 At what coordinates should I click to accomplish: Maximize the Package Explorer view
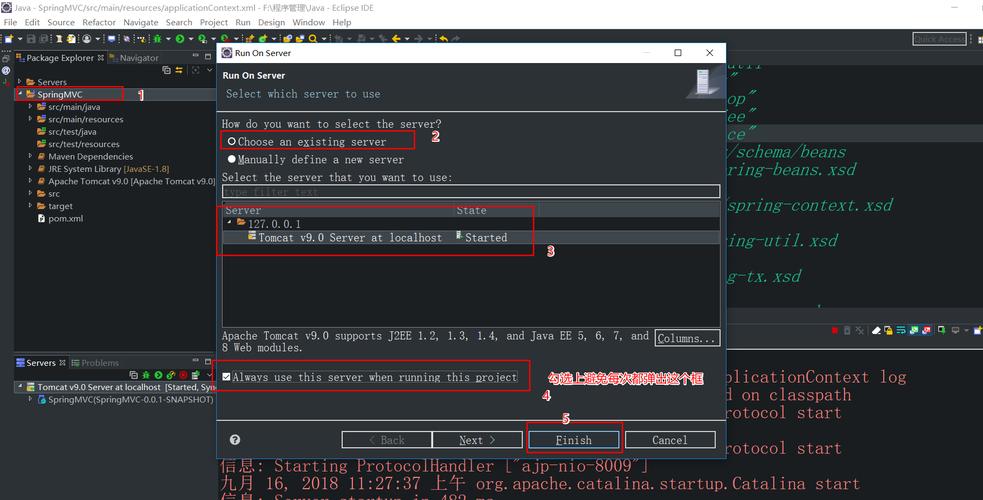(x=208, y=56)
